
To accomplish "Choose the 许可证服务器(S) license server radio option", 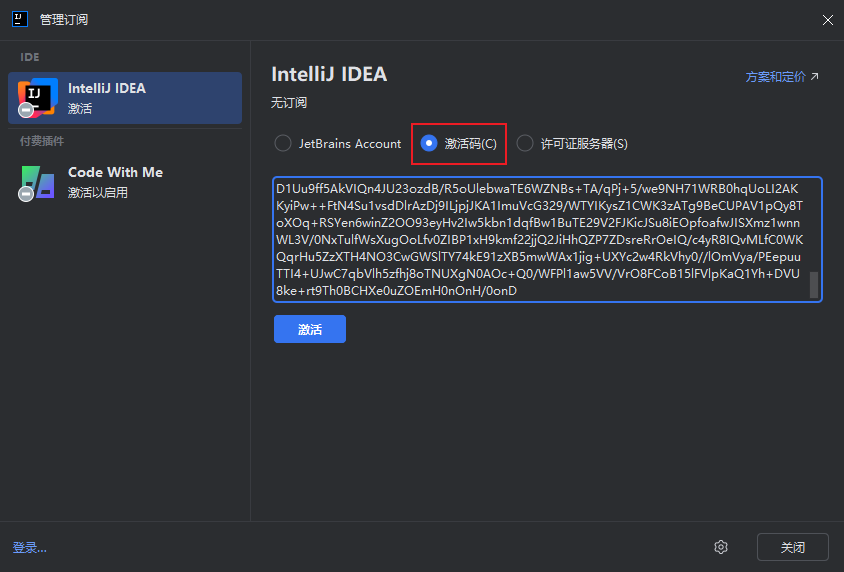I will tap(572, 144).
